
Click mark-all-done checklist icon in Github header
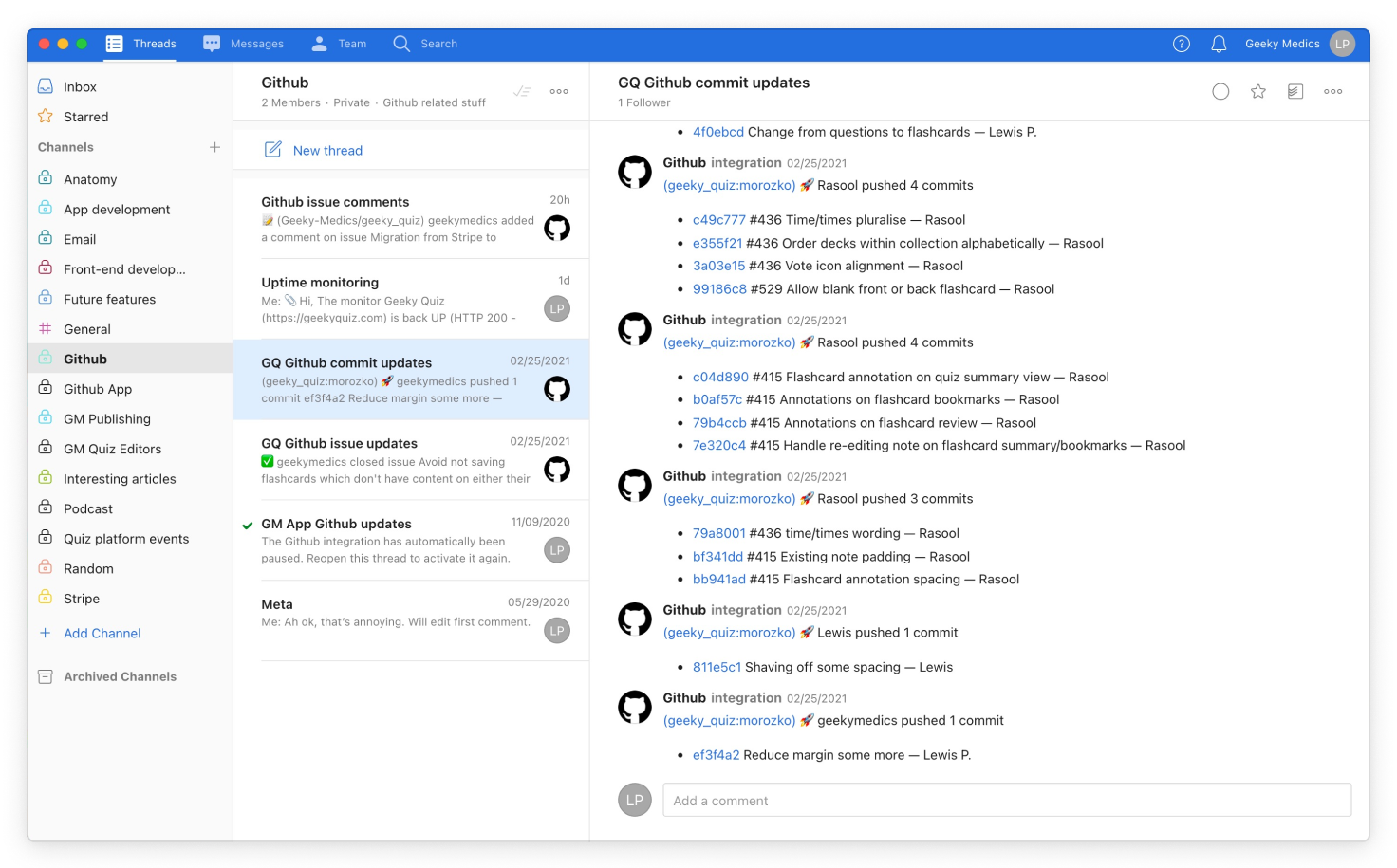pos(522,92)
